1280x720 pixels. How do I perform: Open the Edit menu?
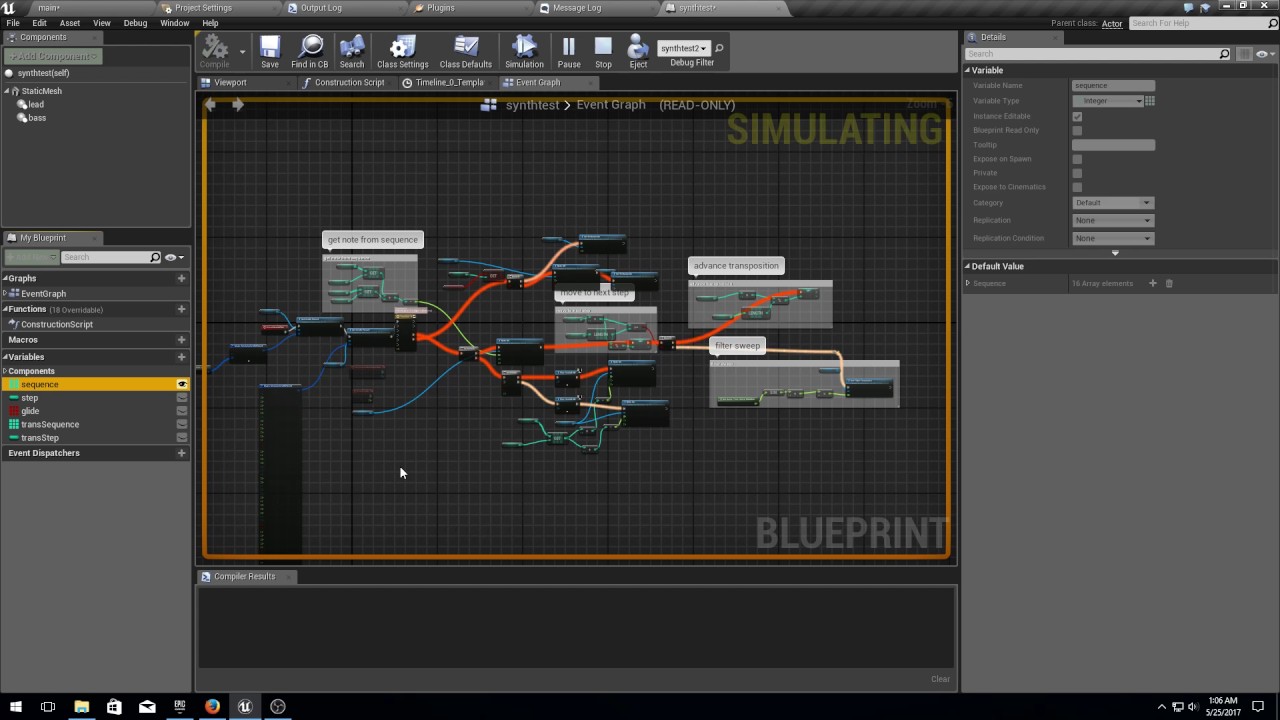coord(40,23)
